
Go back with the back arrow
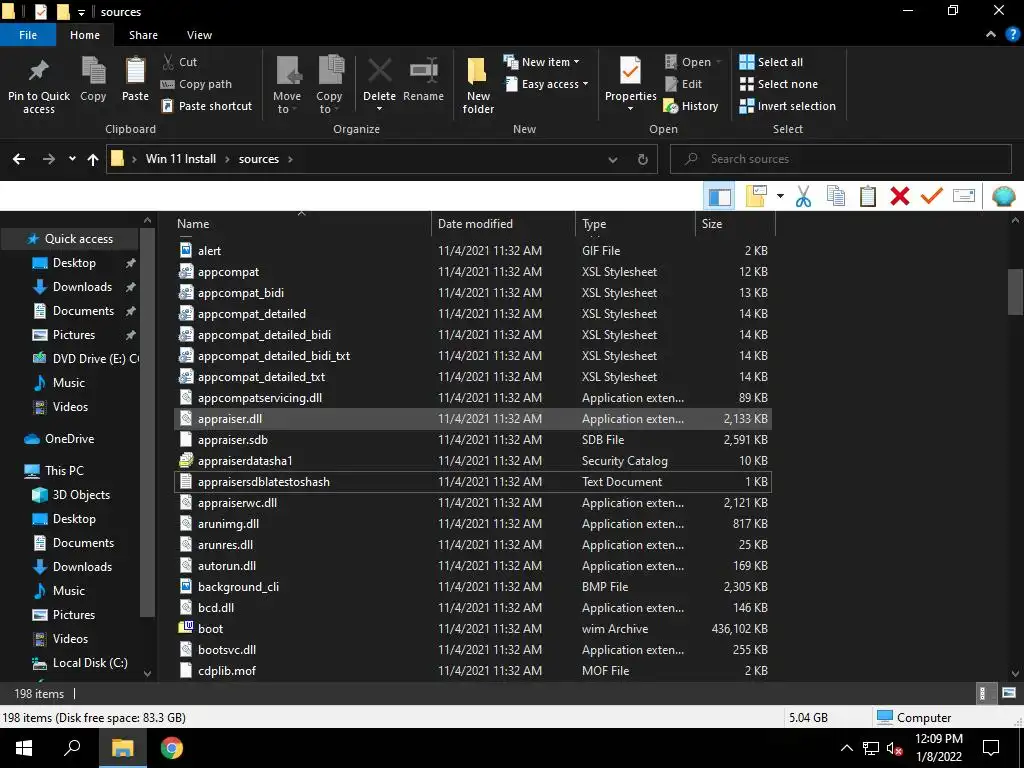pos(19,159)
